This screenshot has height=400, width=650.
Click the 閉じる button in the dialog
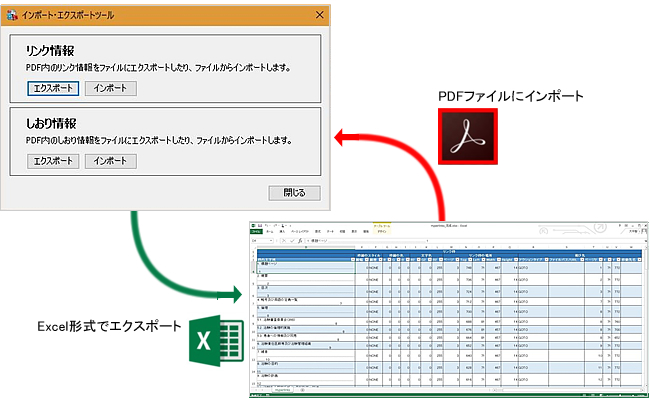click(x=294, y=193)
